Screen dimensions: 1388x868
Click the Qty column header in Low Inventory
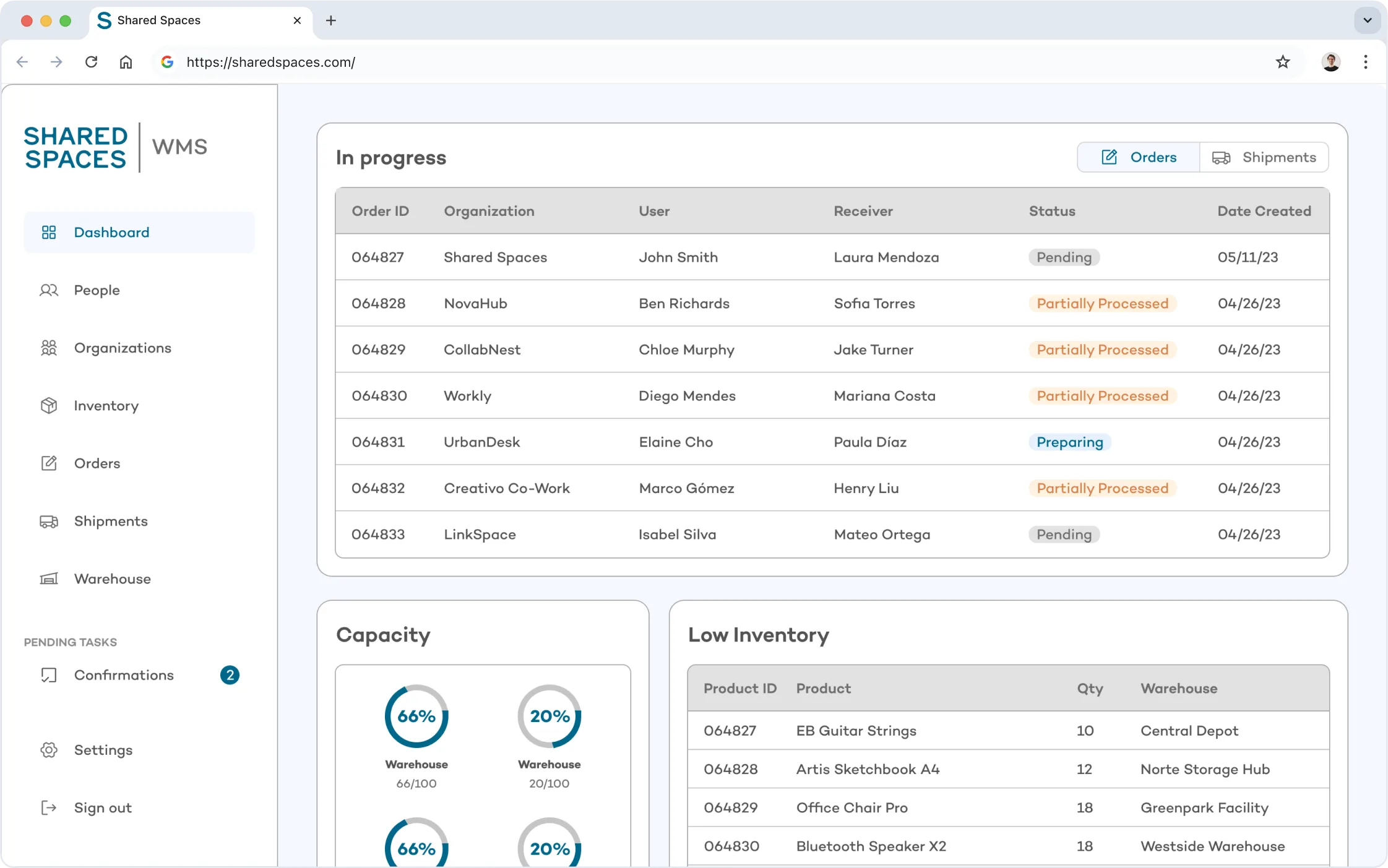coord(1090,688)
